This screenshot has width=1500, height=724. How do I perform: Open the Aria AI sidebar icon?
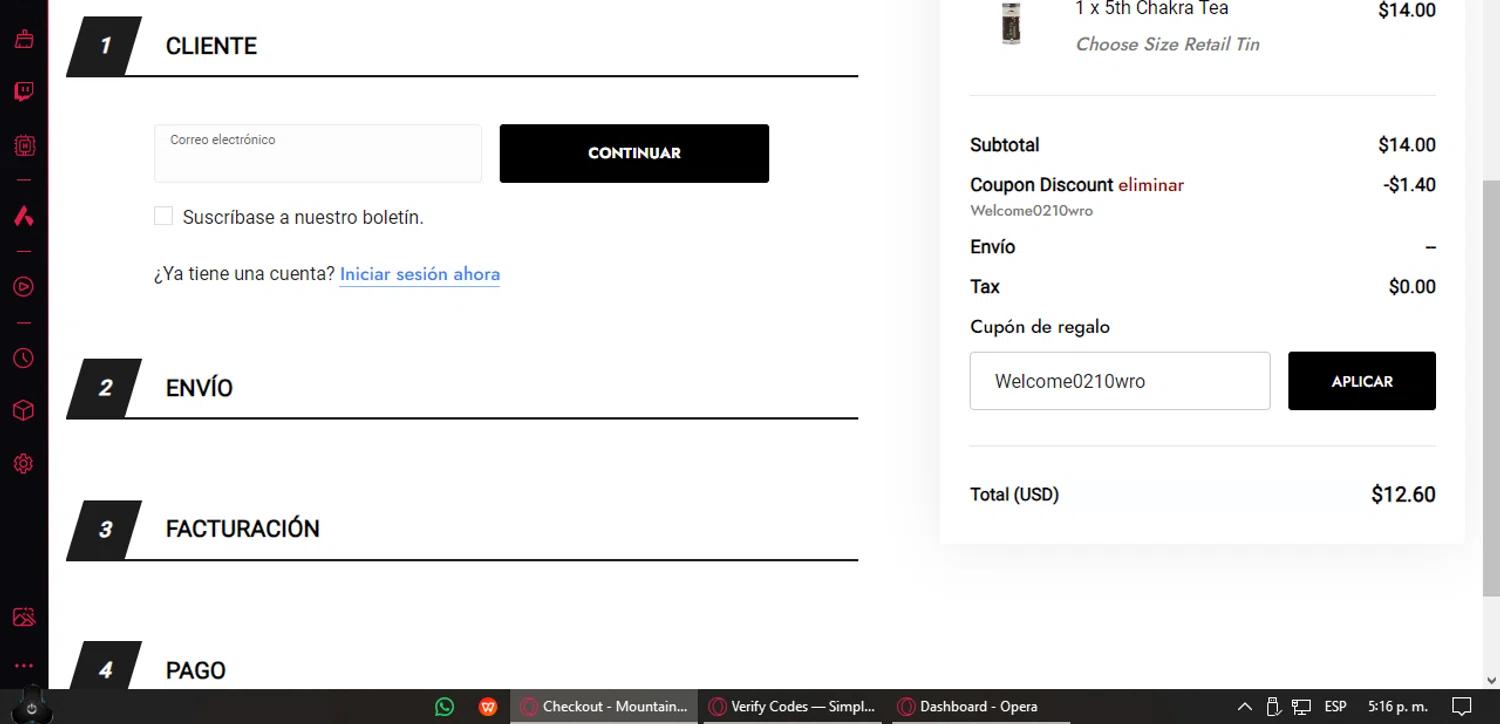pos(24,216)
